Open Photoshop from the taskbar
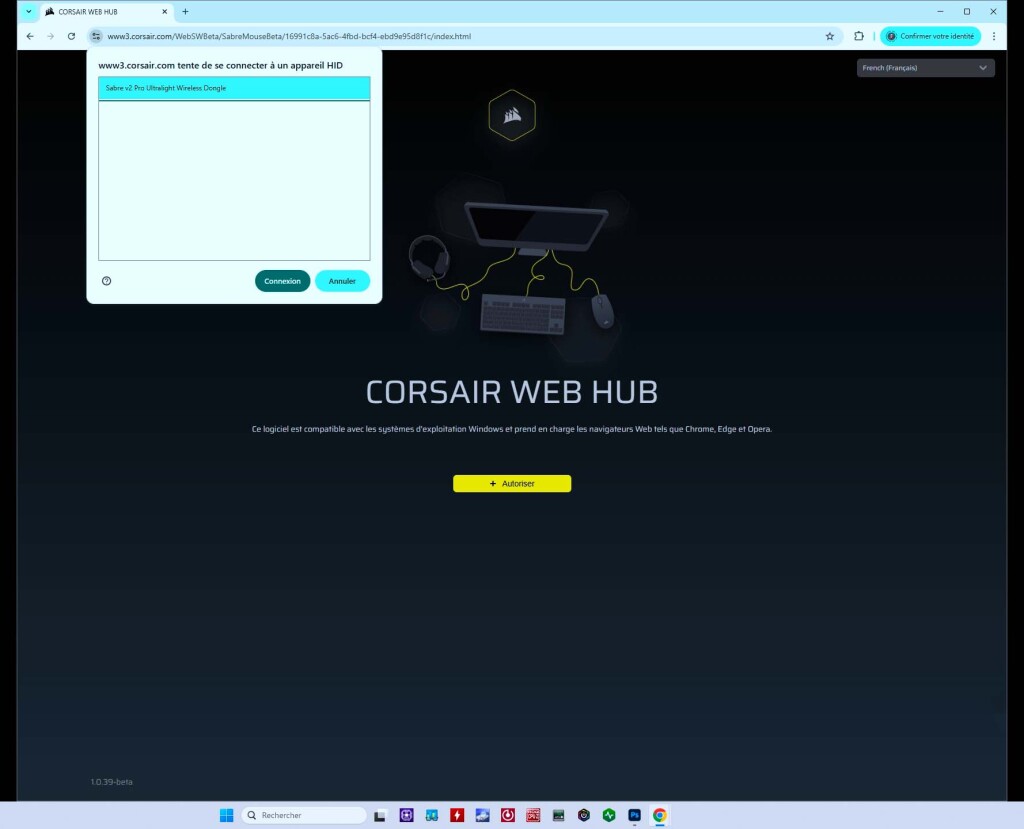Screen dimensions: 1024x829 [x=635, y=815]
